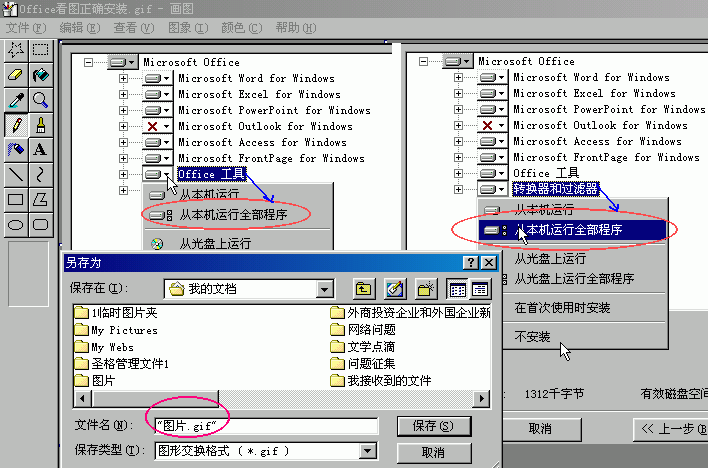Image resolution: width=708 pixels, height=468 pixels.
Task: Click the 文件名 input field
Action: (x=266, y=426)
